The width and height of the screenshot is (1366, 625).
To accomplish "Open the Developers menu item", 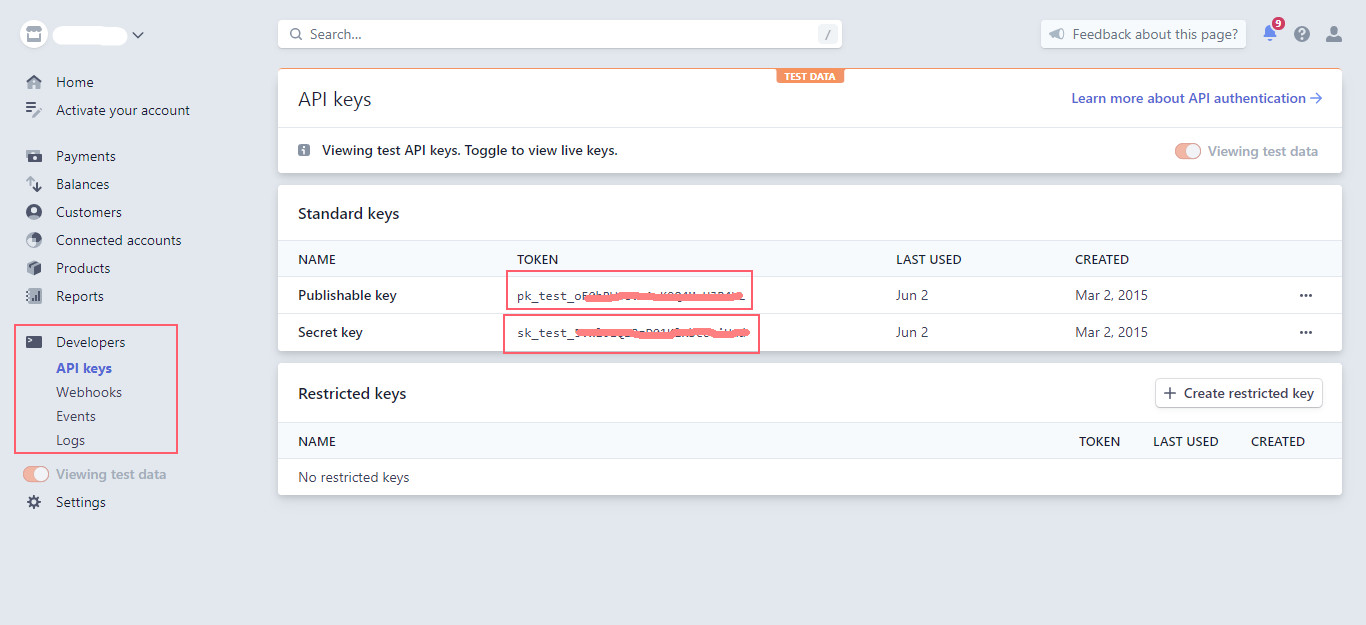I will pyautogui.click(x=91, y=342).
